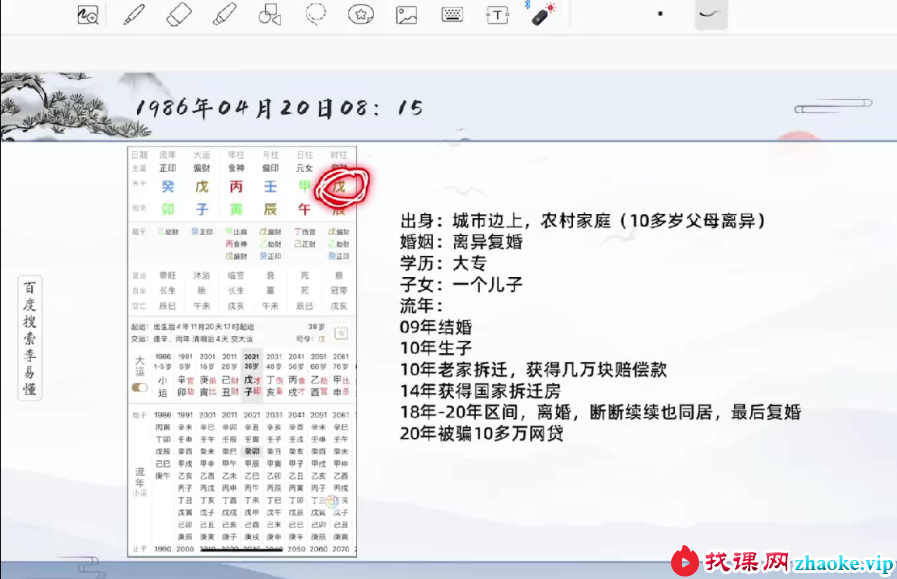Screen dimensions: 897x579
Task: Click the 10年生子 line
Action: (436, 348)
